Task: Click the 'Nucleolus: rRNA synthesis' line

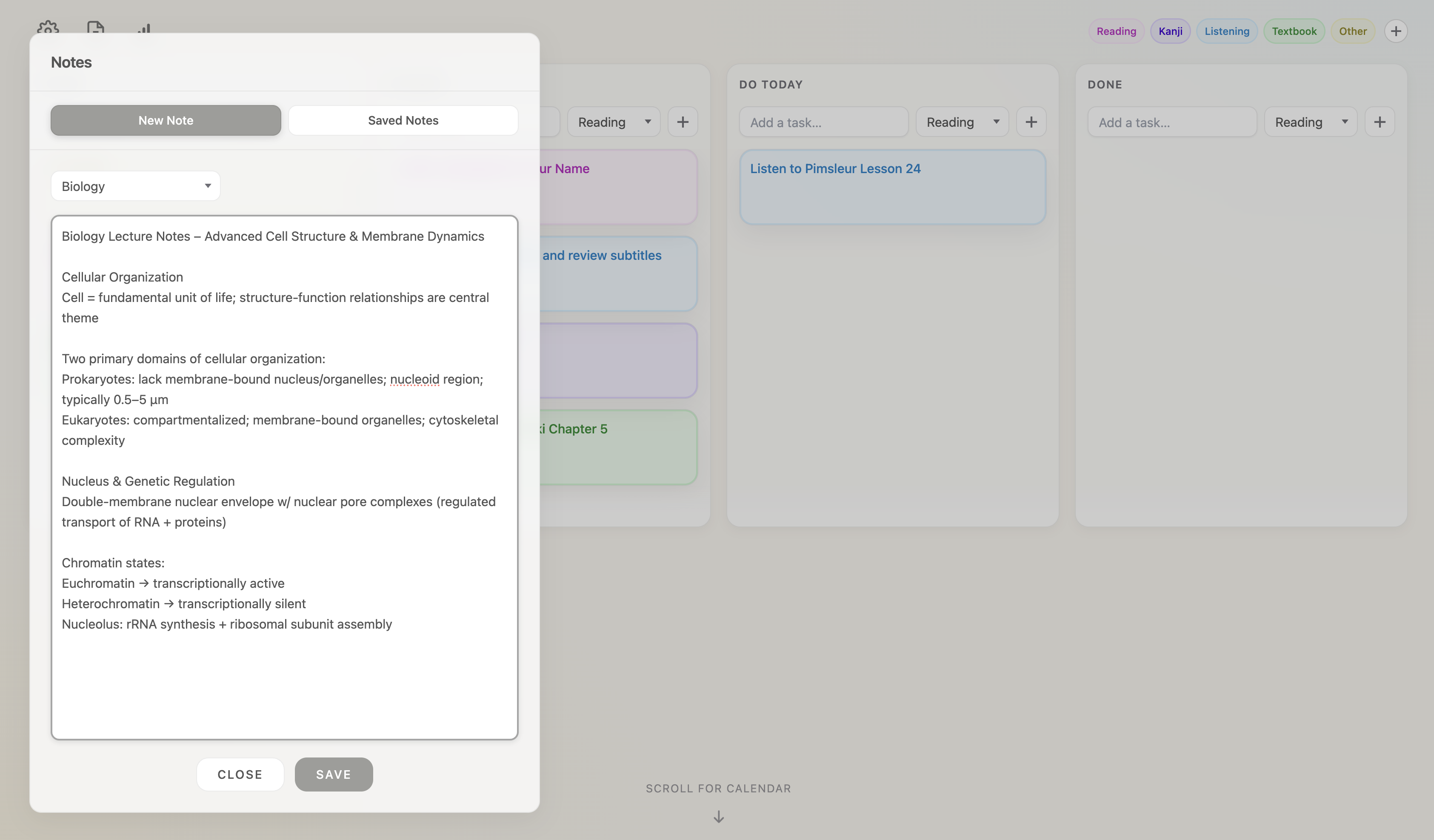Action: pyautogui.click(x=227, y=624)
